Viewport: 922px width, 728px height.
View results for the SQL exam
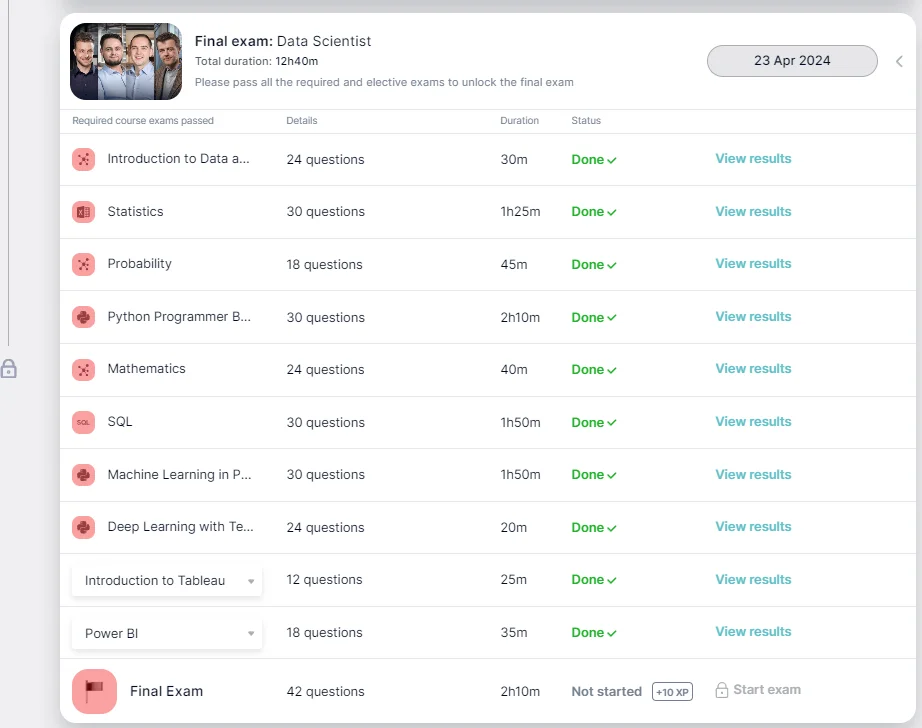click(753, 422)
